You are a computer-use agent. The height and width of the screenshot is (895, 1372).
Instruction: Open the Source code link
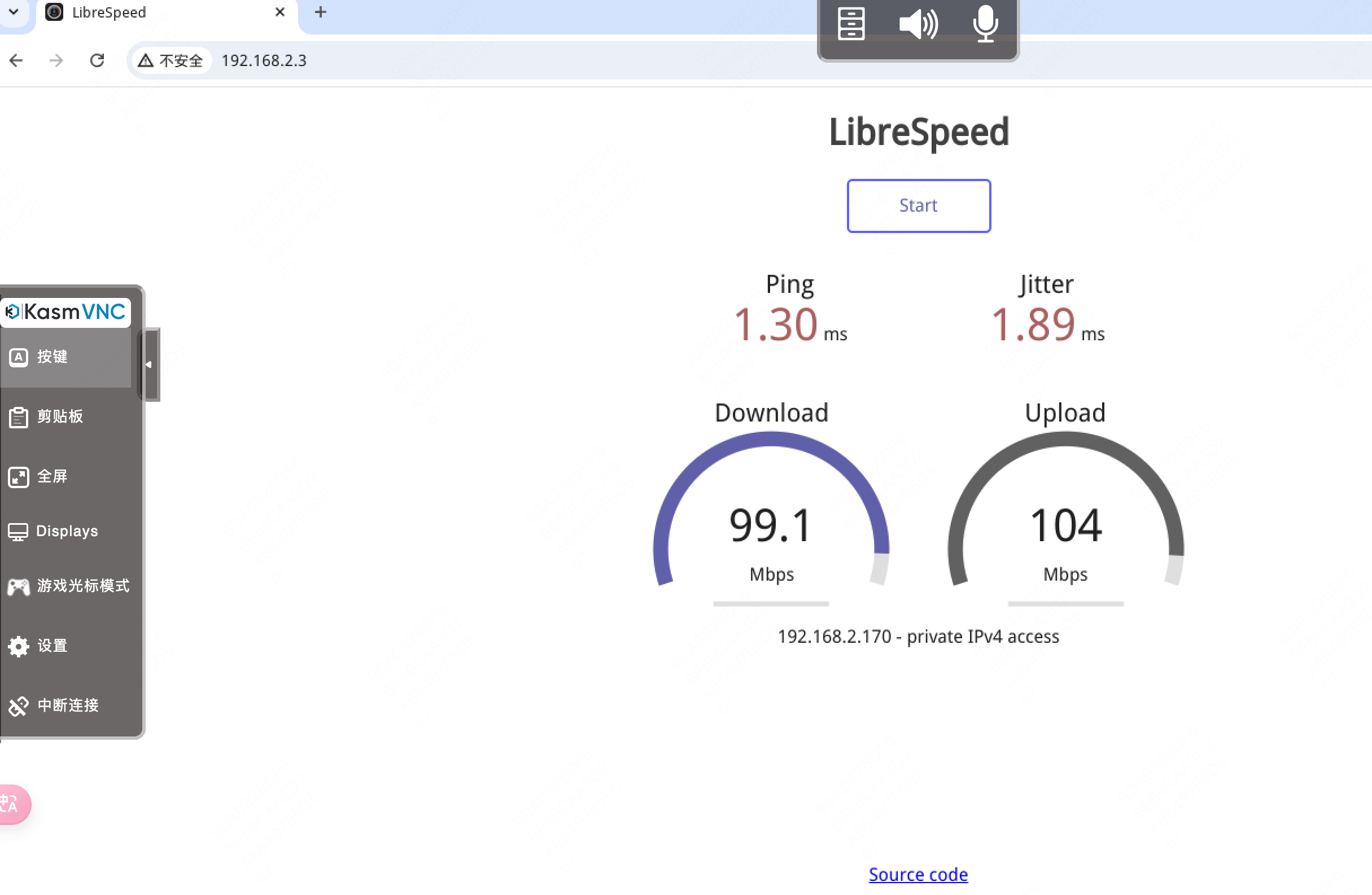coord(918,874)
